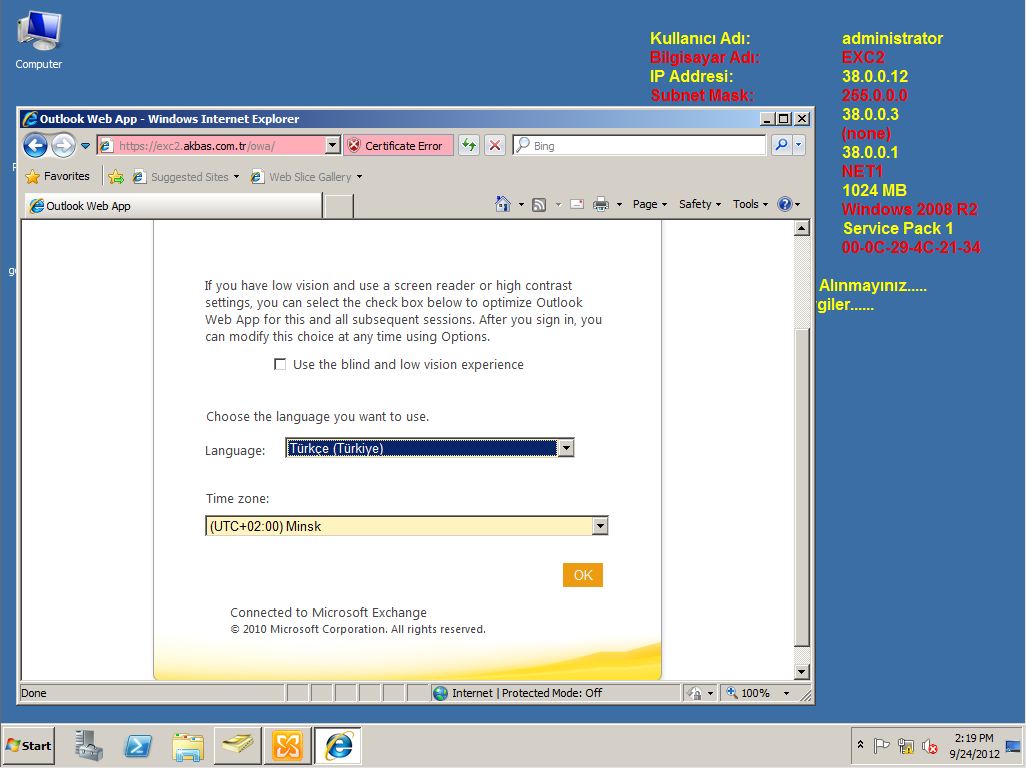Click the vertical scrollbar thumb
Viewport: 1026px width, 769px height.
point(802,486)
